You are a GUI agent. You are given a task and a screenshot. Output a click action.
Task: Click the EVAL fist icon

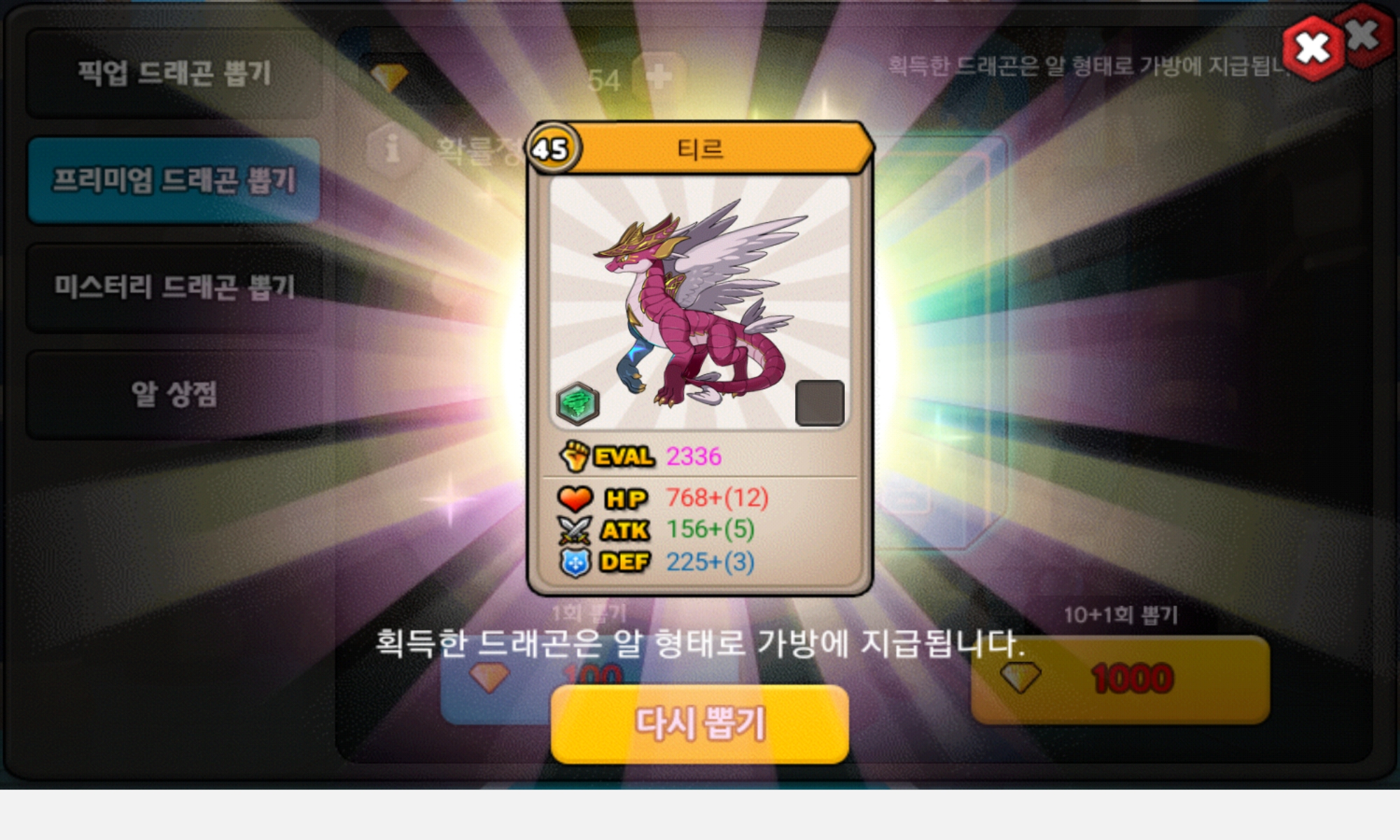coord(574,456)
